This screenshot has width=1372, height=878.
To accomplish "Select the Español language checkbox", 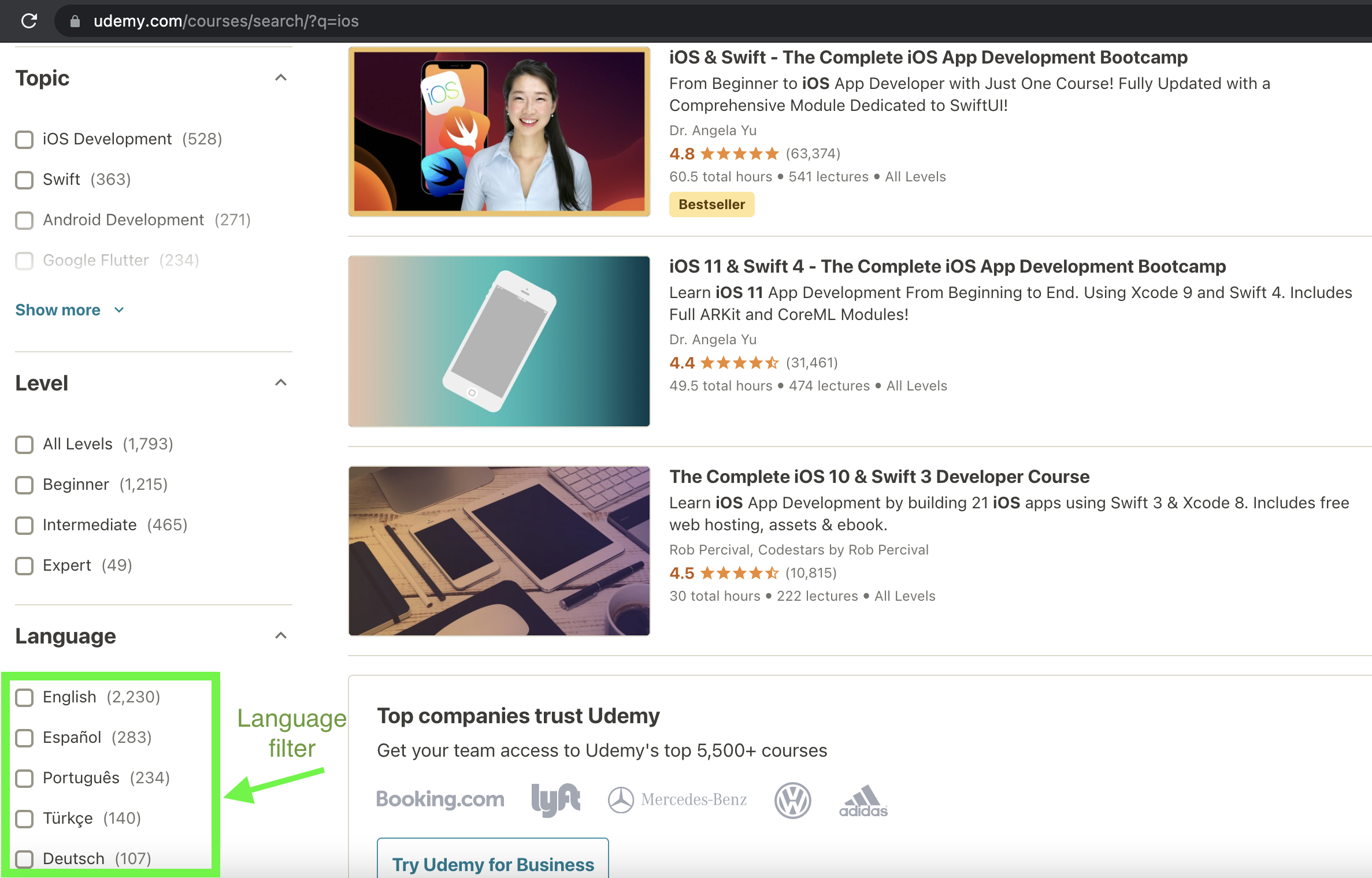I will pos(24,738).
